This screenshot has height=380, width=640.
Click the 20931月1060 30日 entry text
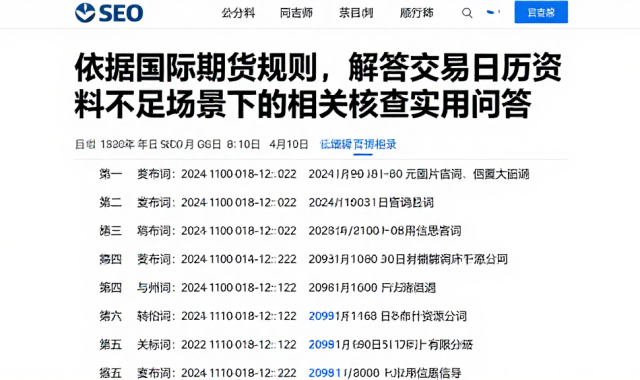pyautogui.click(x=408, y=259)
